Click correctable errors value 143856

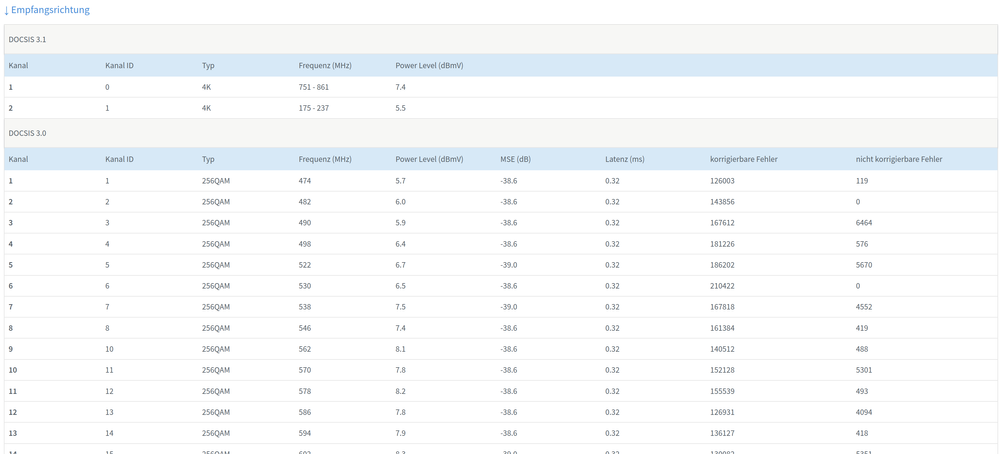pyautogui.click(x=722, y=202)
